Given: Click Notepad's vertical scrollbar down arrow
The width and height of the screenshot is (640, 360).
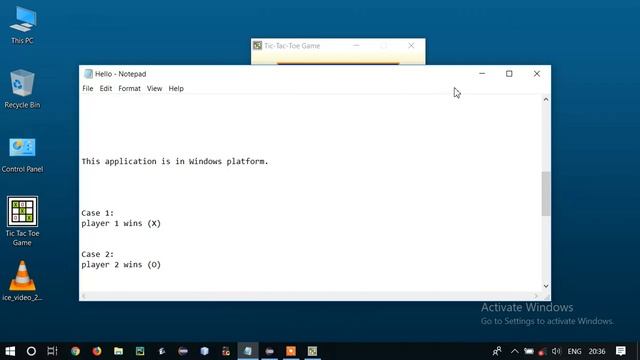Looking at the screenshot, I should tap(546, 286).
